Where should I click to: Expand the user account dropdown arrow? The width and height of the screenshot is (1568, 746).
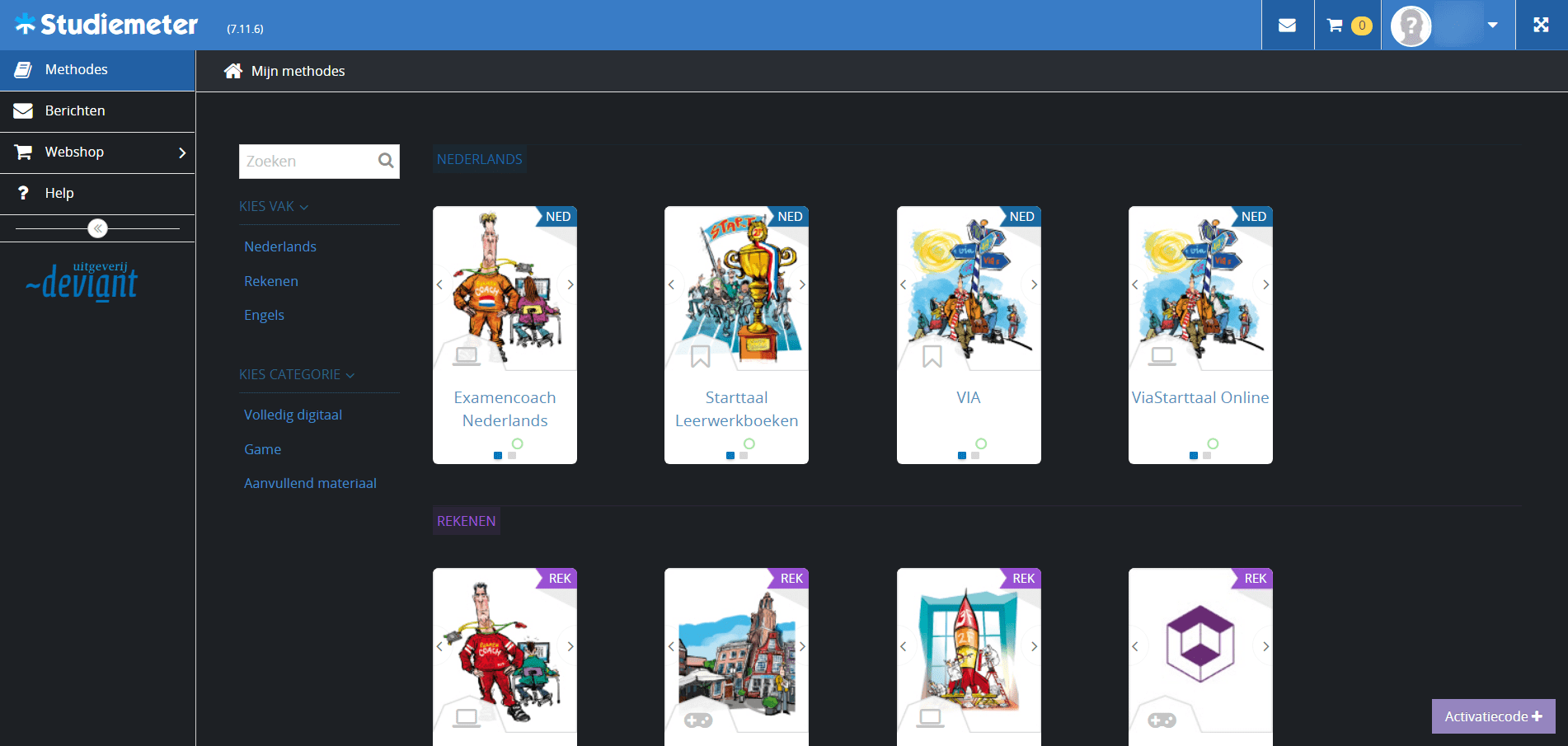click(1492, 25)
